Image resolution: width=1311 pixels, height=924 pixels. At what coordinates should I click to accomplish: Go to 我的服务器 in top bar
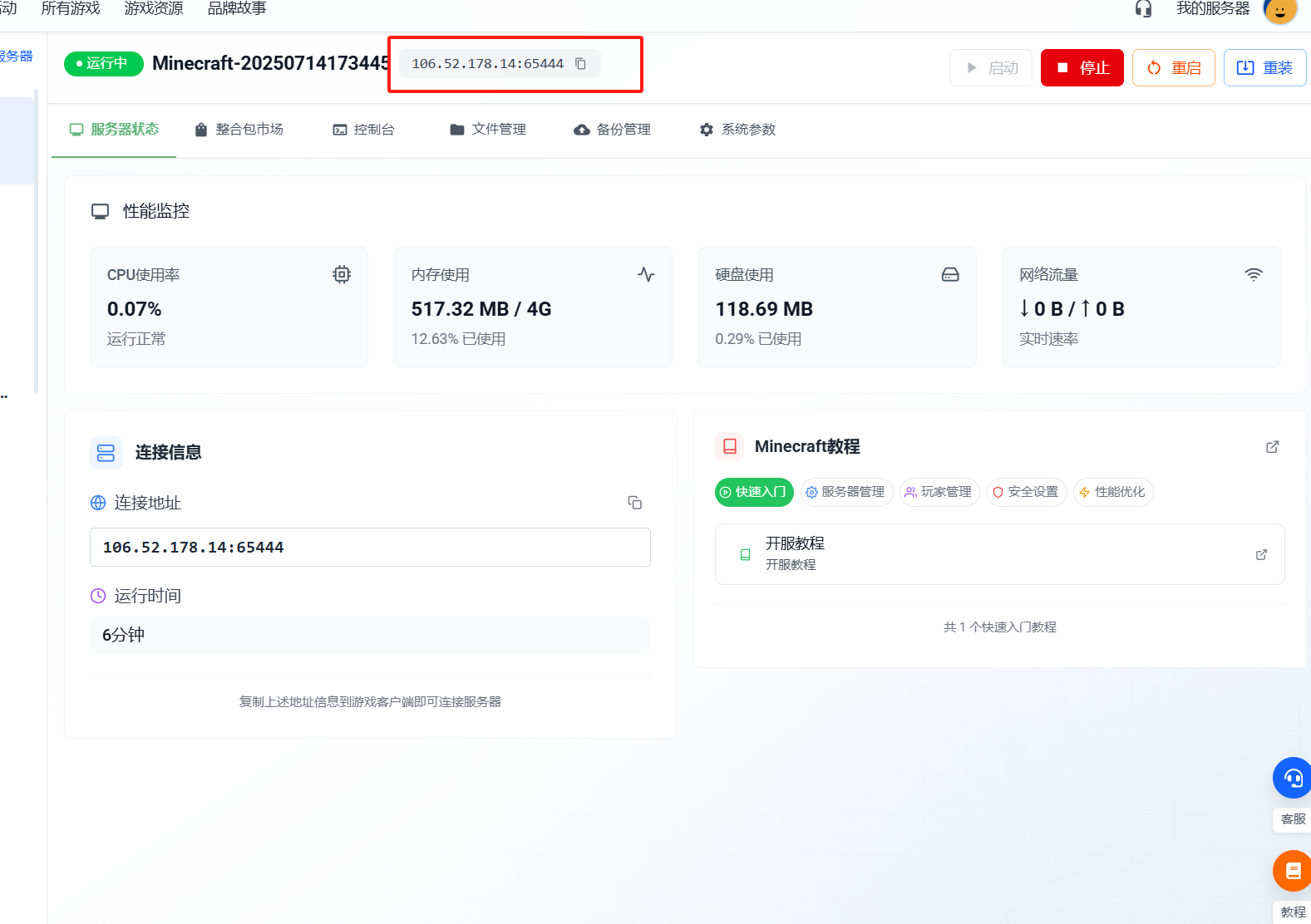pos(1213,8)
